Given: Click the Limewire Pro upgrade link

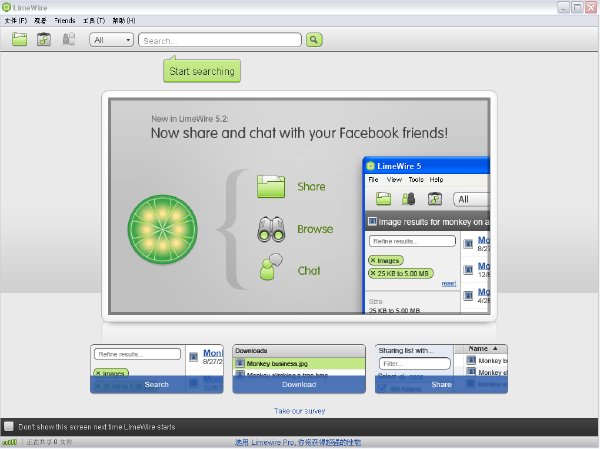Looking at the screenshot, I should 298,442.
